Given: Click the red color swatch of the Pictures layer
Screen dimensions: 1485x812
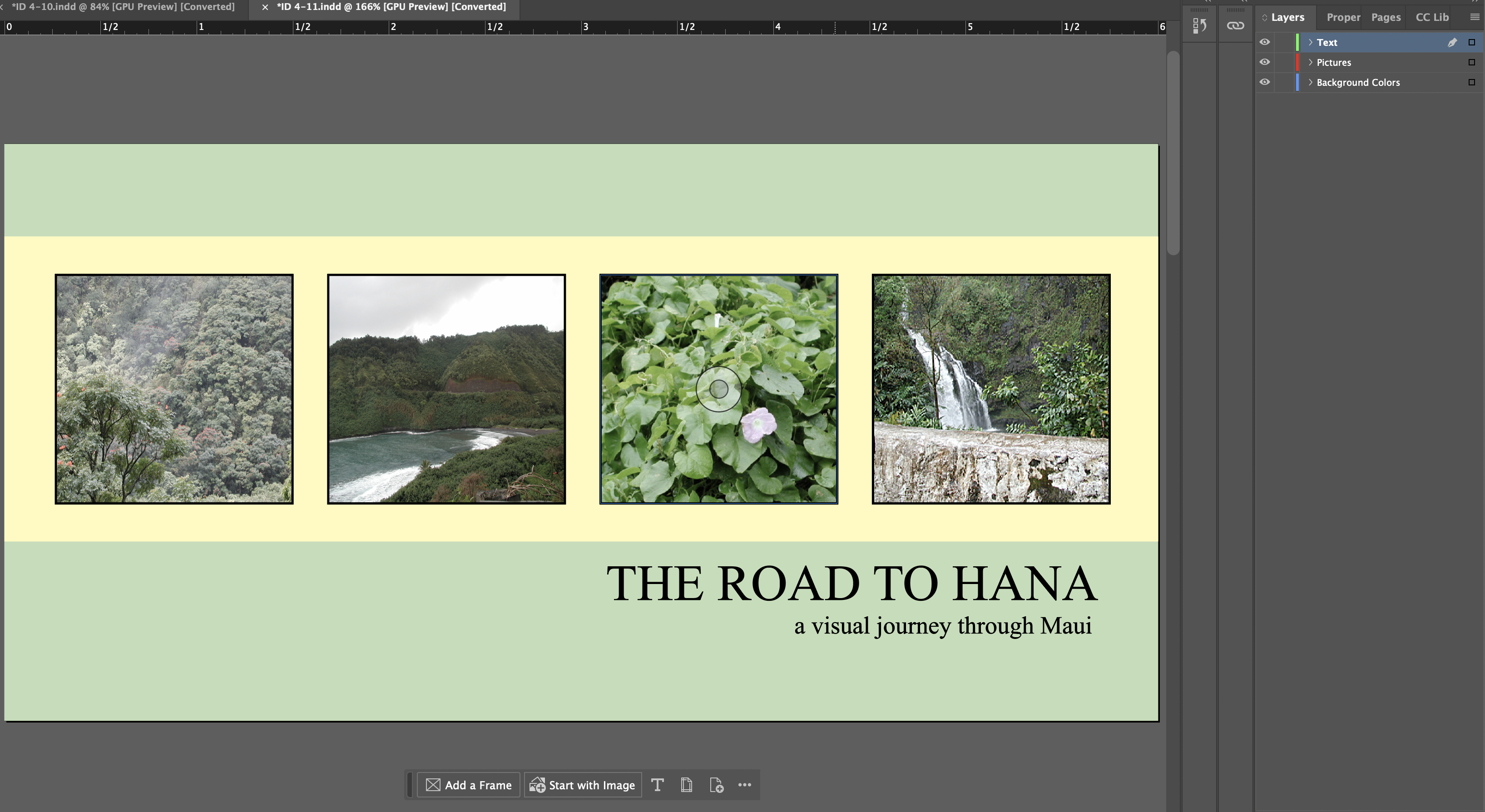Looking at the screenshot, I should click(x=1297, y=62).
